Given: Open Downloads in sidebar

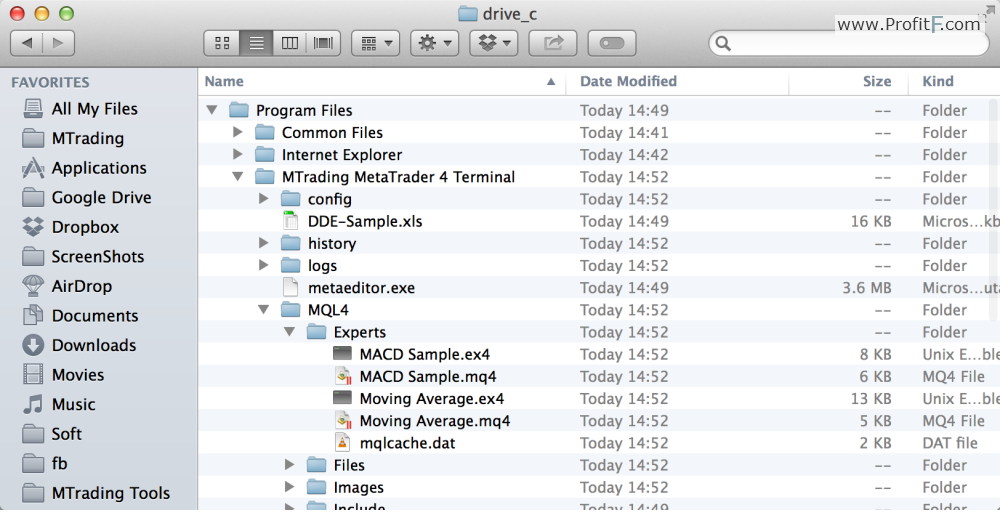Looking at the screenshot, I should 79,345.
